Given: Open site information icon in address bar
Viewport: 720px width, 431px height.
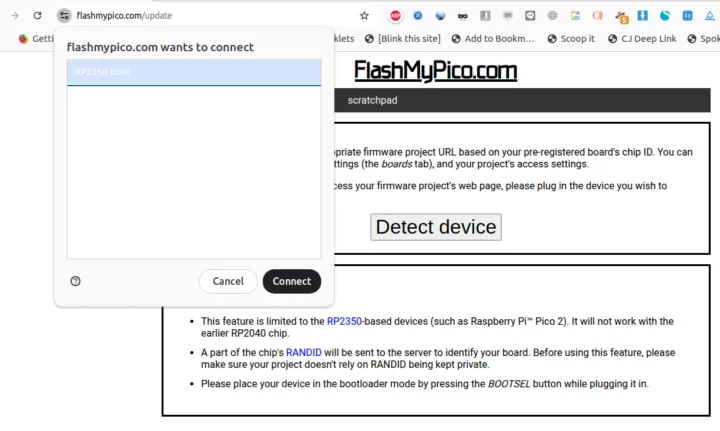Looking at the screenshot, I should point(64,16).
